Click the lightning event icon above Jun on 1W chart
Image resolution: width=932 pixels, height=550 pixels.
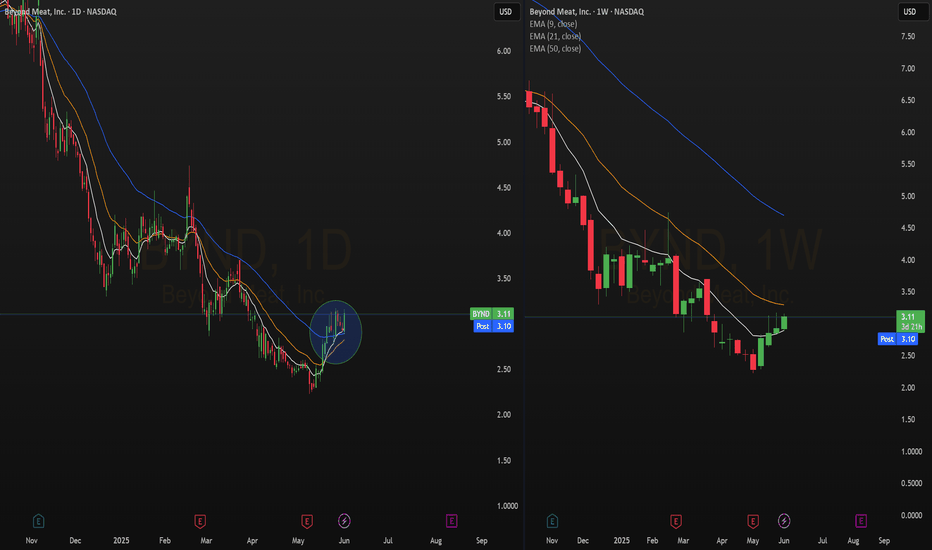(x=784, y=521)
